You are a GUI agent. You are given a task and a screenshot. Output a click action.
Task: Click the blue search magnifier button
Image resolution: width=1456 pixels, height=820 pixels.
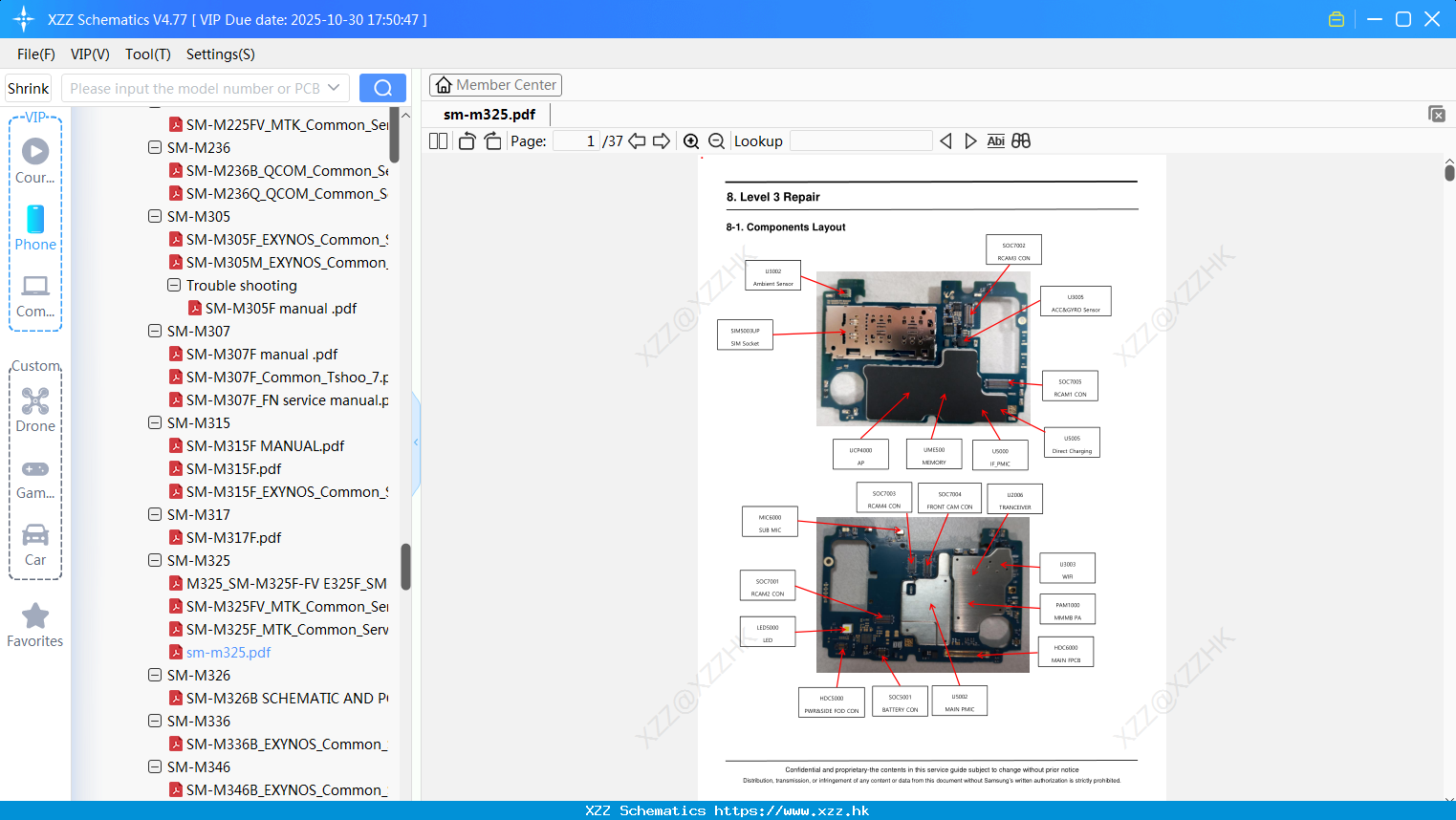coord(382,88)
